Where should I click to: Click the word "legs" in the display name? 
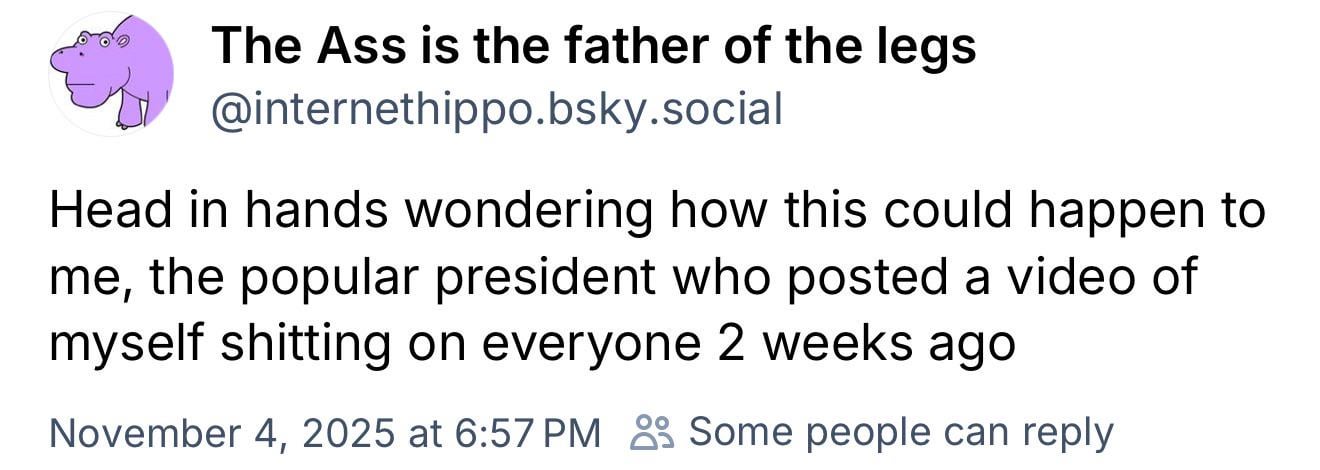(x=931, y=45)
